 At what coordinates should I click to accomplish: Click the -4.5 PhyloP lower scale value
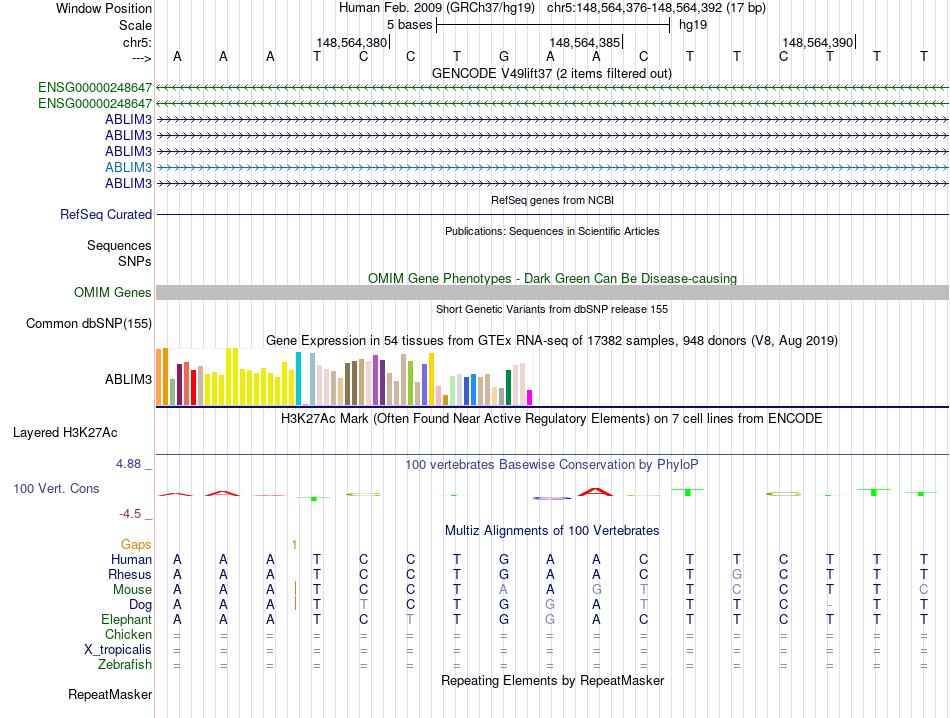(x=130, y=514)
